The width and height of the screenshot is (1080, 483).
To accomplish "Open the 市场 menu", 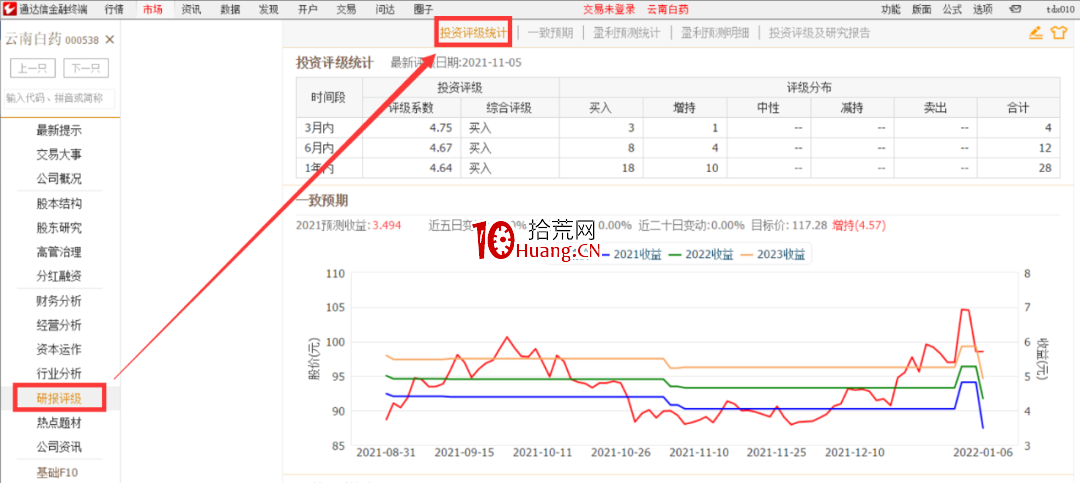I will [x=153, y=10].
